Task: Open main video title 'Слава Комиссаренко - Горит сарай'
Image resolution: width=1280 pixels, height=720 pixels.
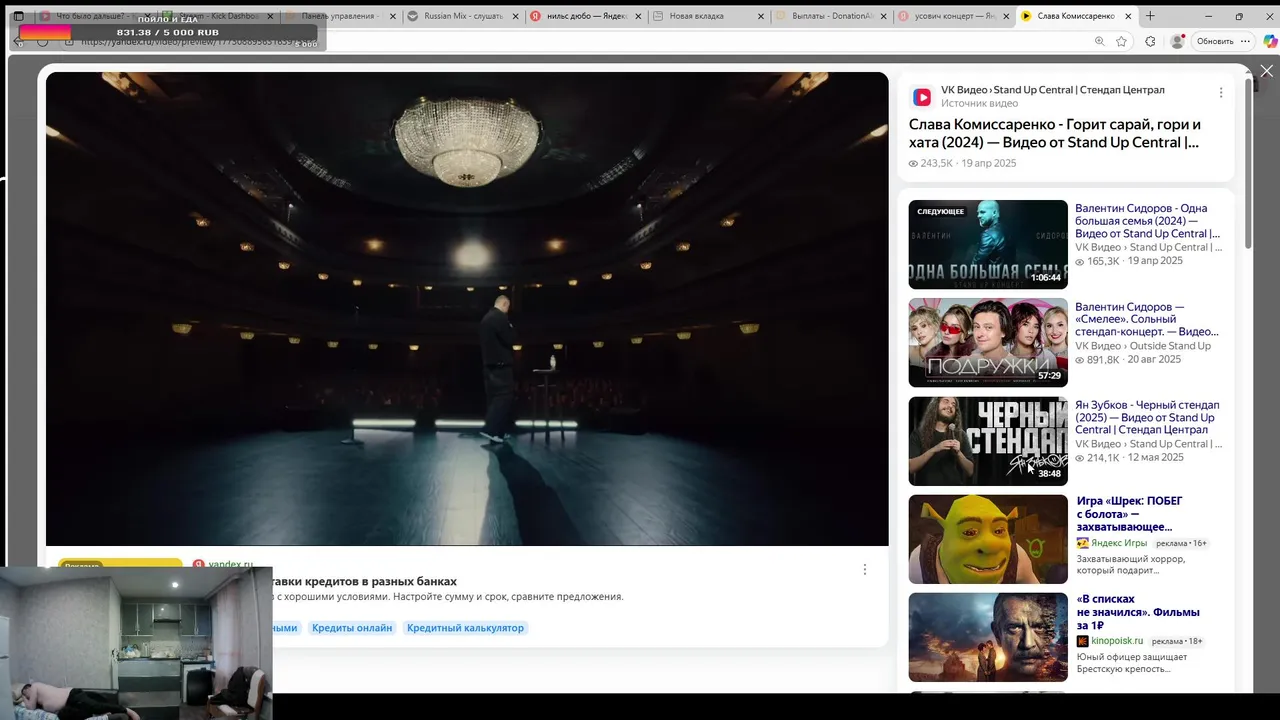Action: (1055, 133)
